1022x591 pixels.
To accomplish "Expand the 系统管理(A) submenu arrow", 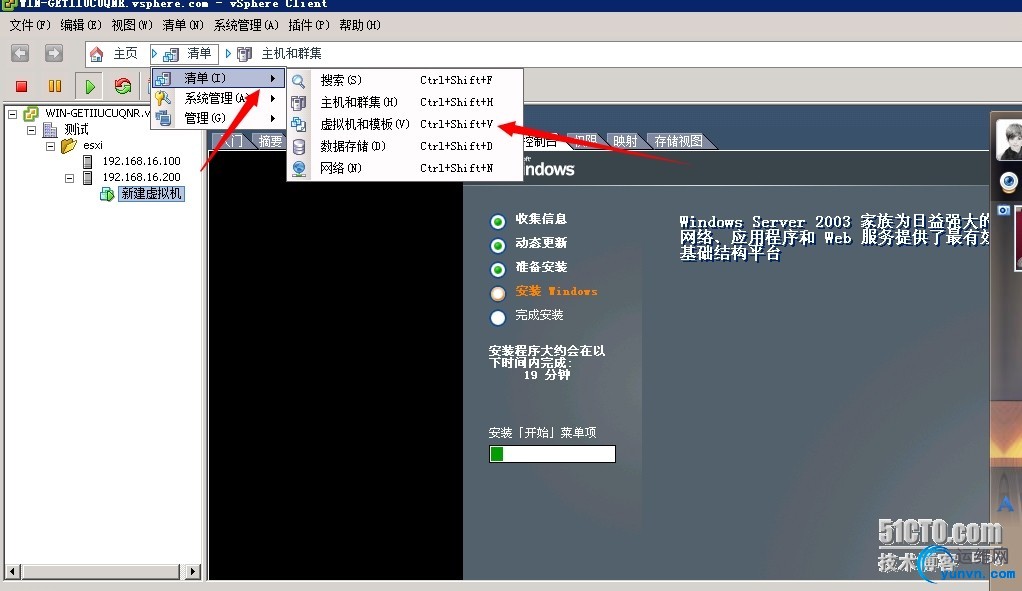I will tap(273, 98).
